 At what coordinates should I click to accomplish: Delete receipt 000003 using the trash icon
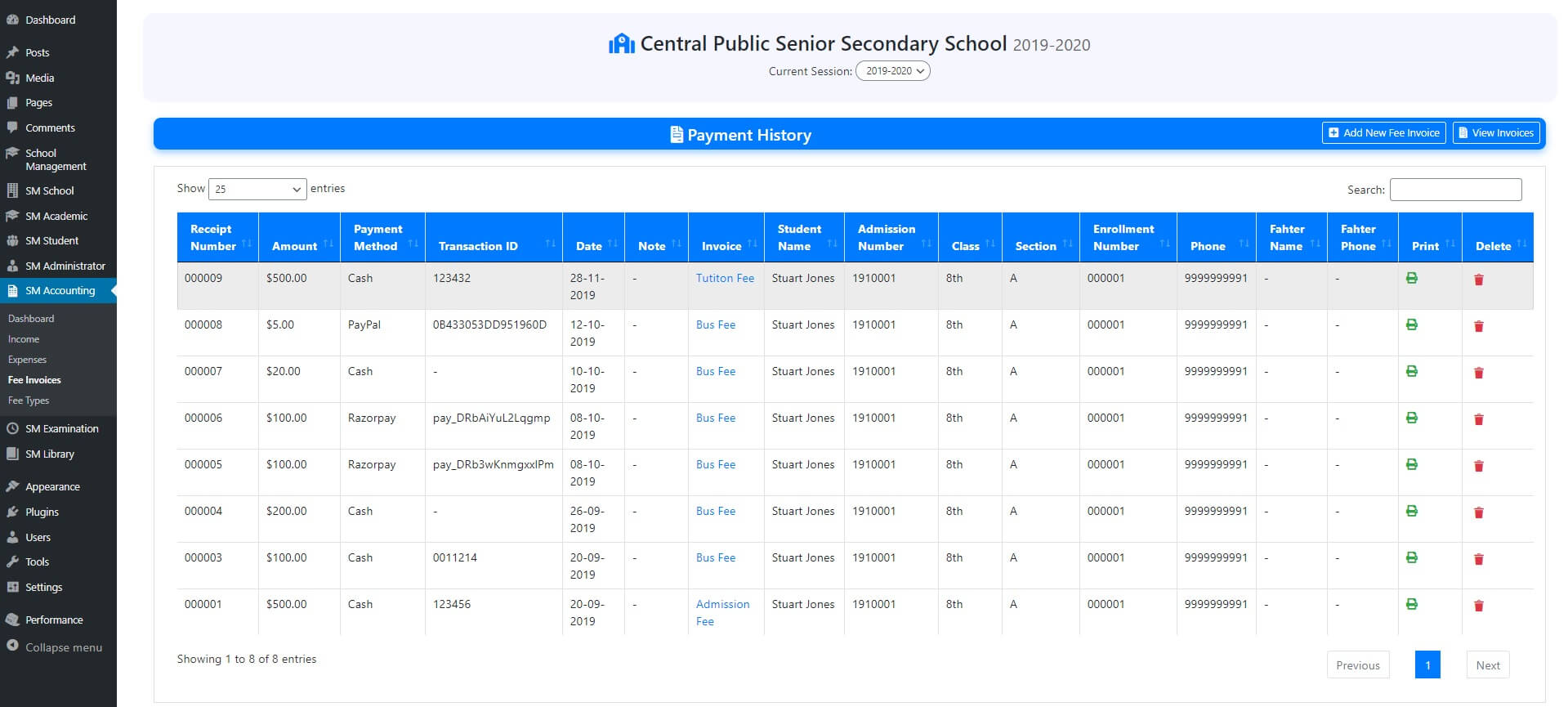pos(1478,559)
